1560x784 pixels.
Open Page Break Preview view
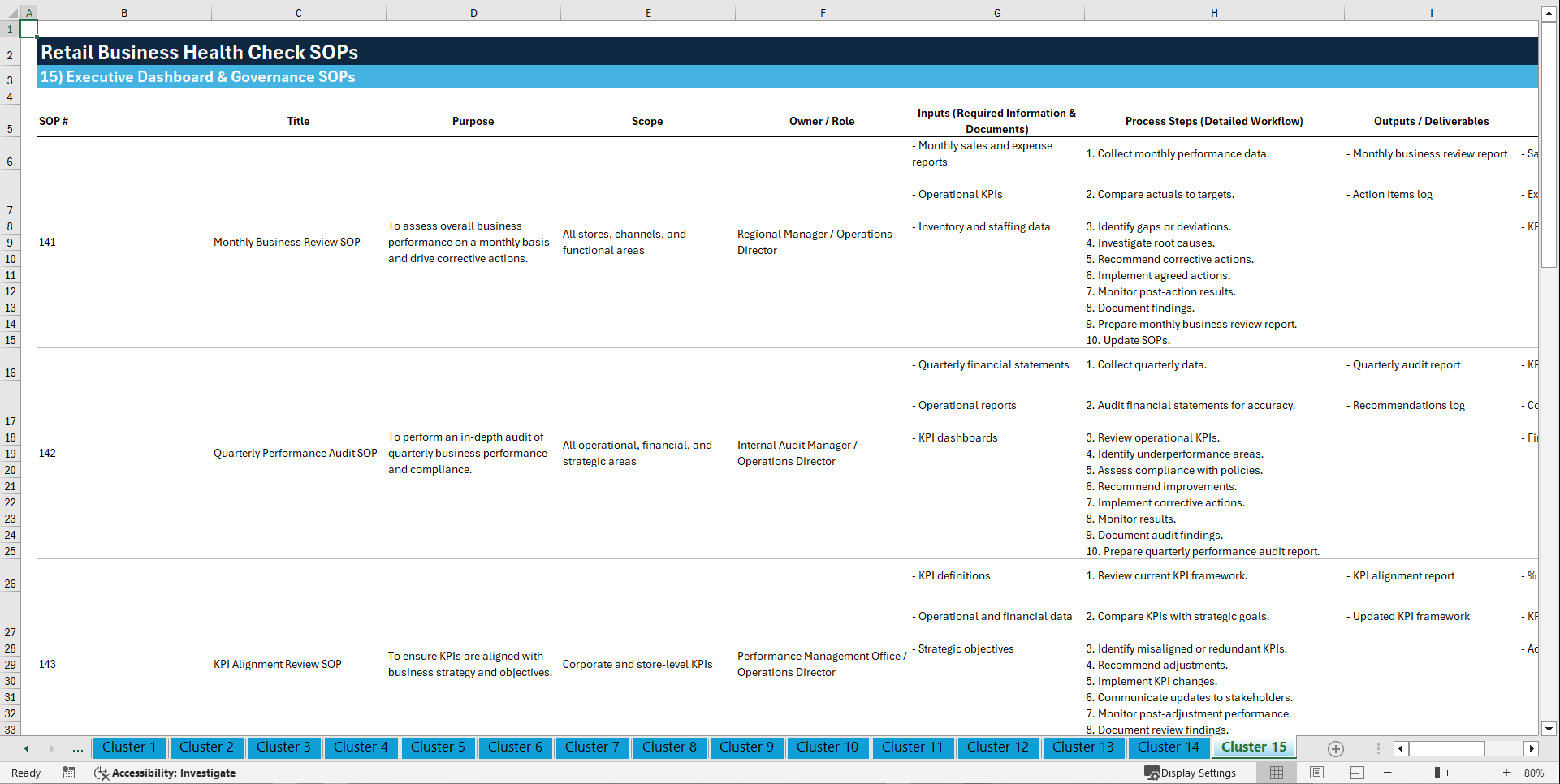pos(1357,773)
